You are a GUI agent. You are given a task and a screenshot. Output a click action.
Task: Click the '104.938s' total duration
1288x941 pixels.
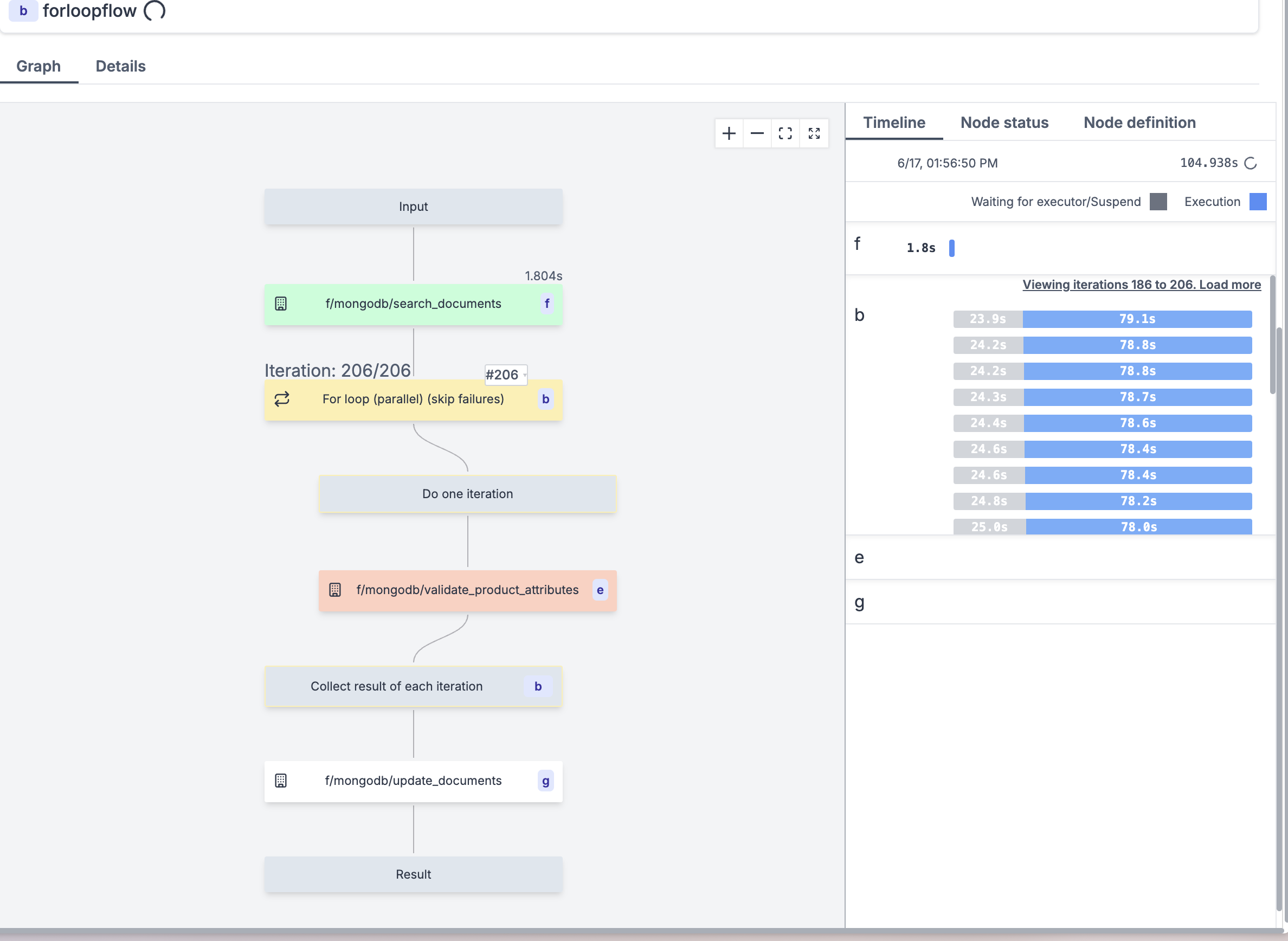pyautogui.click(x=1209, y=164)
